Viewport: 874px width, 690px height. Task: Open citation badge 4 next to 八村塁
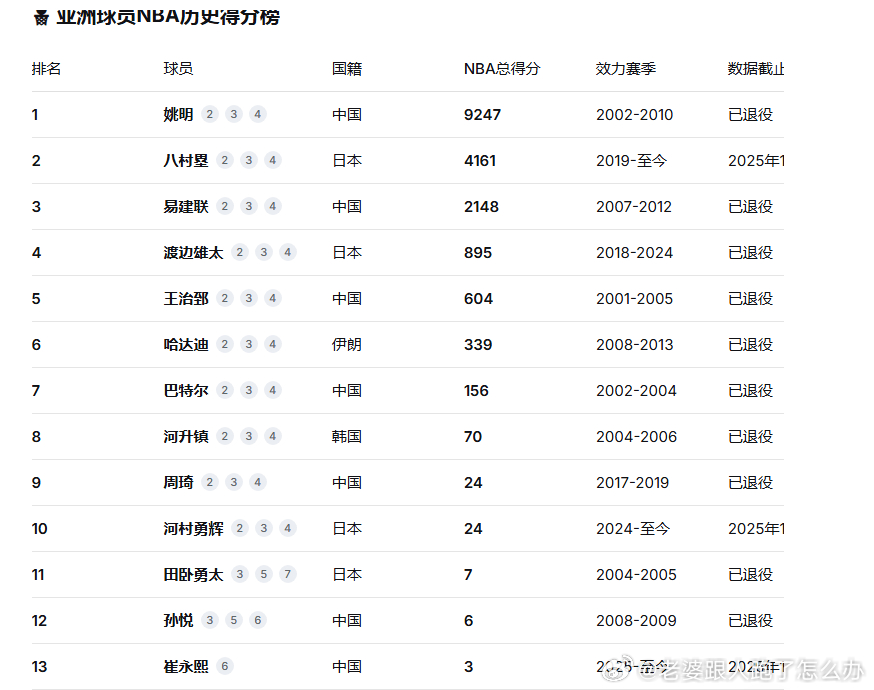click(x=273, y=161)
